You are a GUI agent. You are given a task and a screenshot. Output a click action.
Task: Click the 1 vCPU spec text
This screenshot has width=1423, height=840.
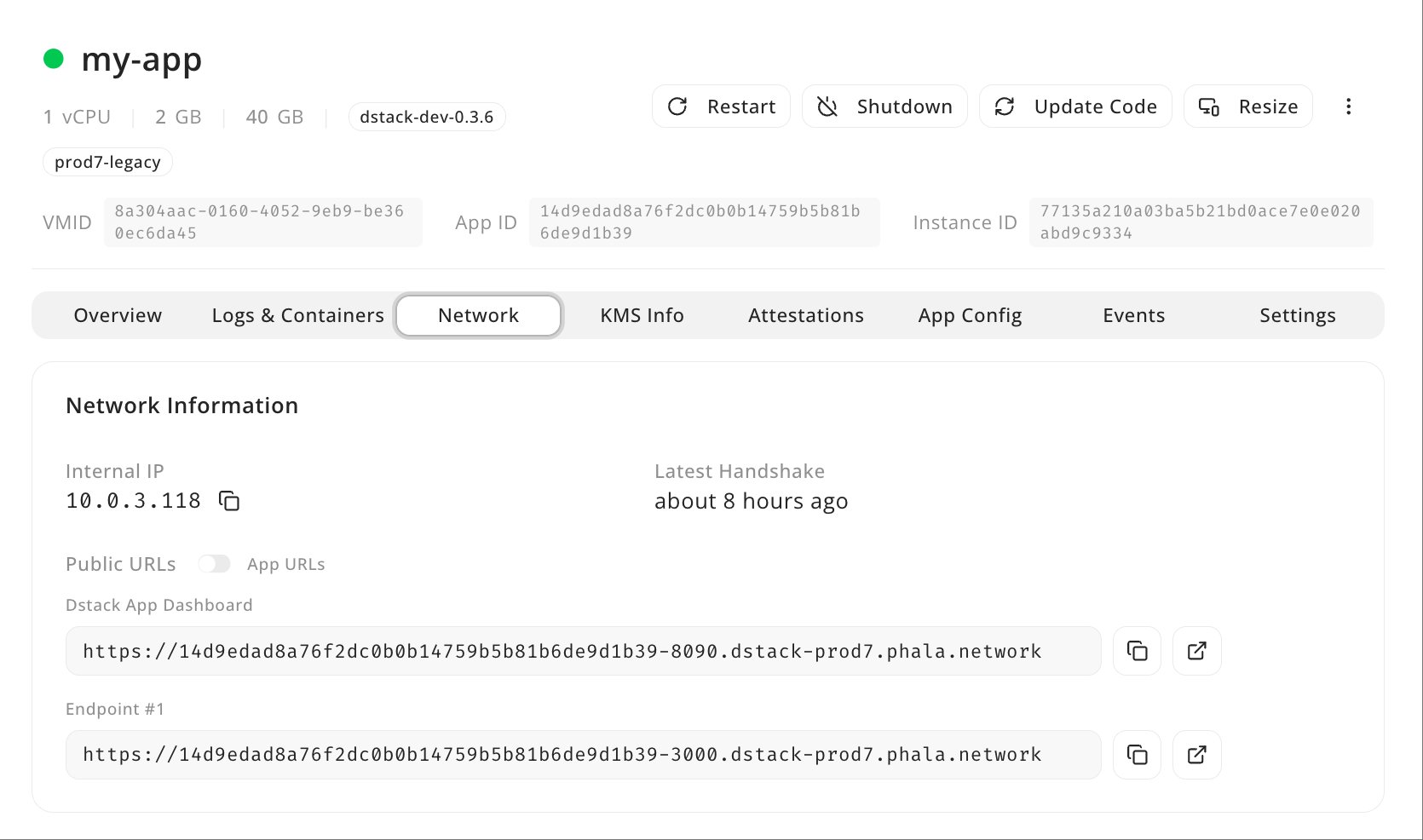[77, 117]
